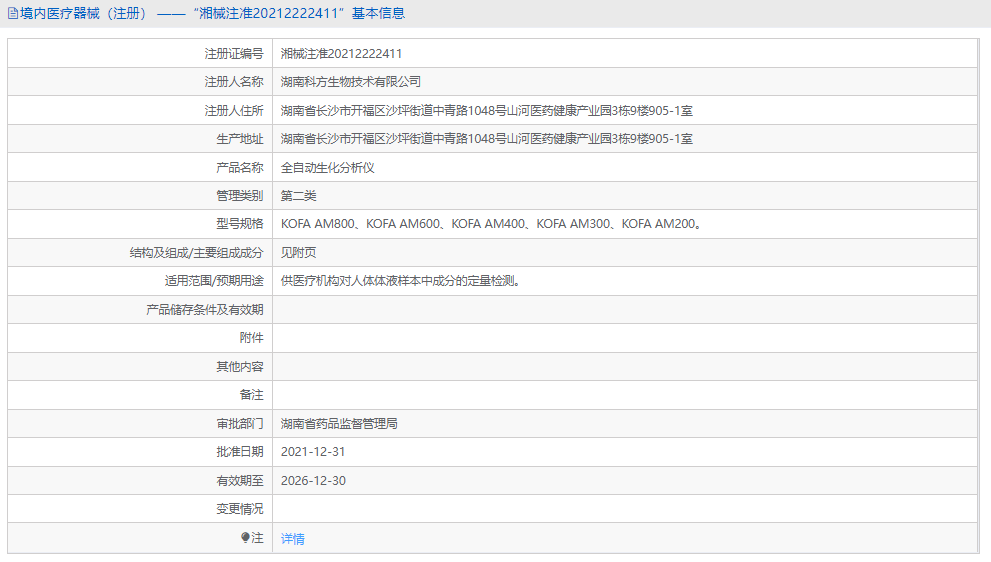Viewport: 991px width, 562px height.
Task: Click the 审批部门 label
Action: point(240,424)
